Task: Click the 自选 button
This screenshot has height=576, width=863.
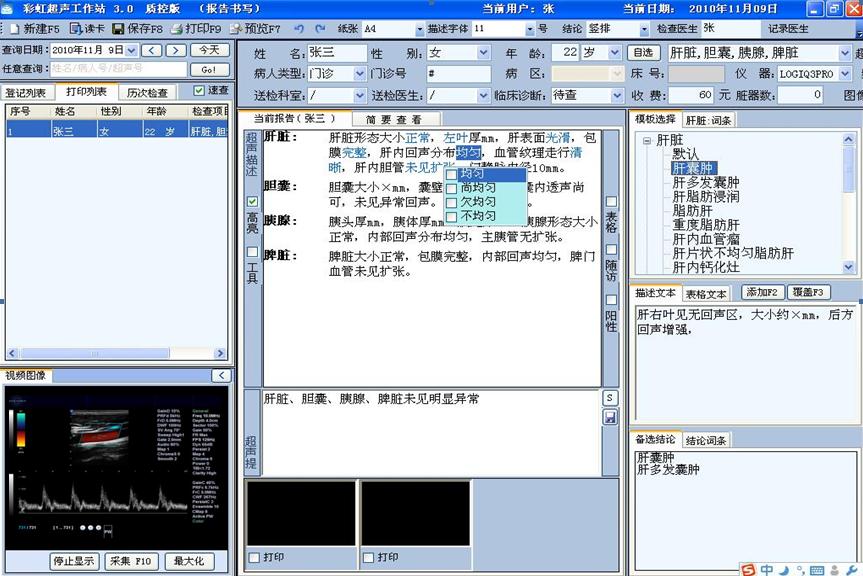Action: click(643, 53)
